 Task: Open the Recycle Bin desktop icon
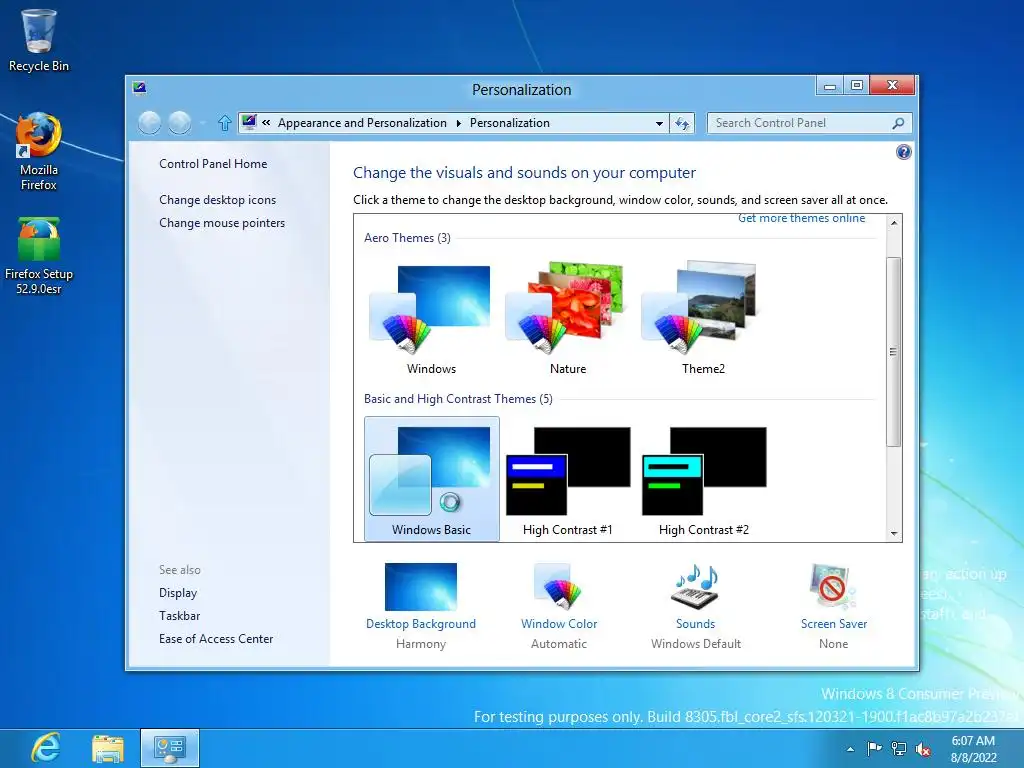pos(39,39)
